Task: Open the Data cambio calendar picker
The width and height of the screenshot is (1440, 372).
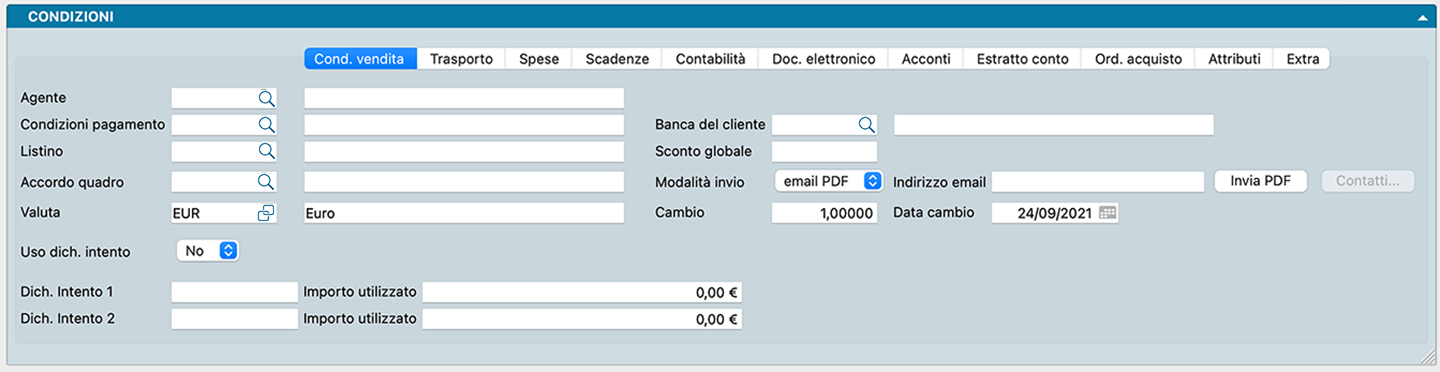Action: [1107, 213]
